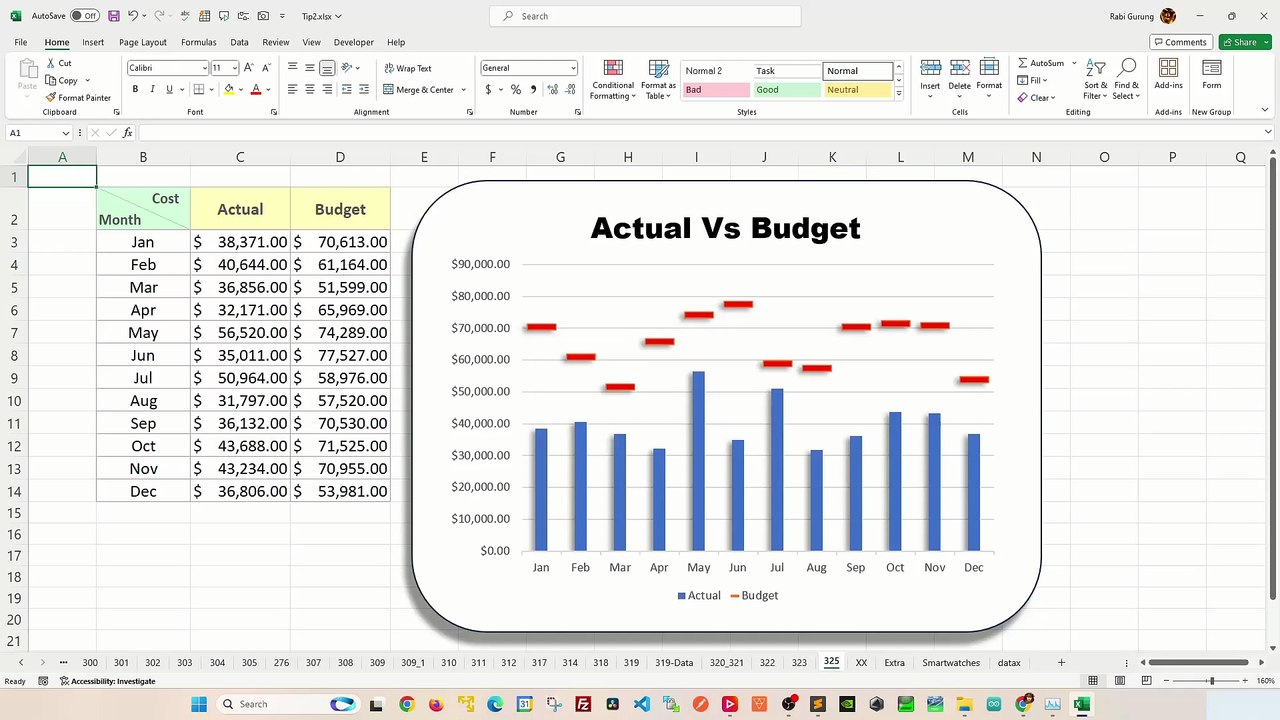The height and width of the screenshot is (720, 1280).
Task: Click Increase Font Size icon
Action: pyautogui.click(x=249, y=68)
